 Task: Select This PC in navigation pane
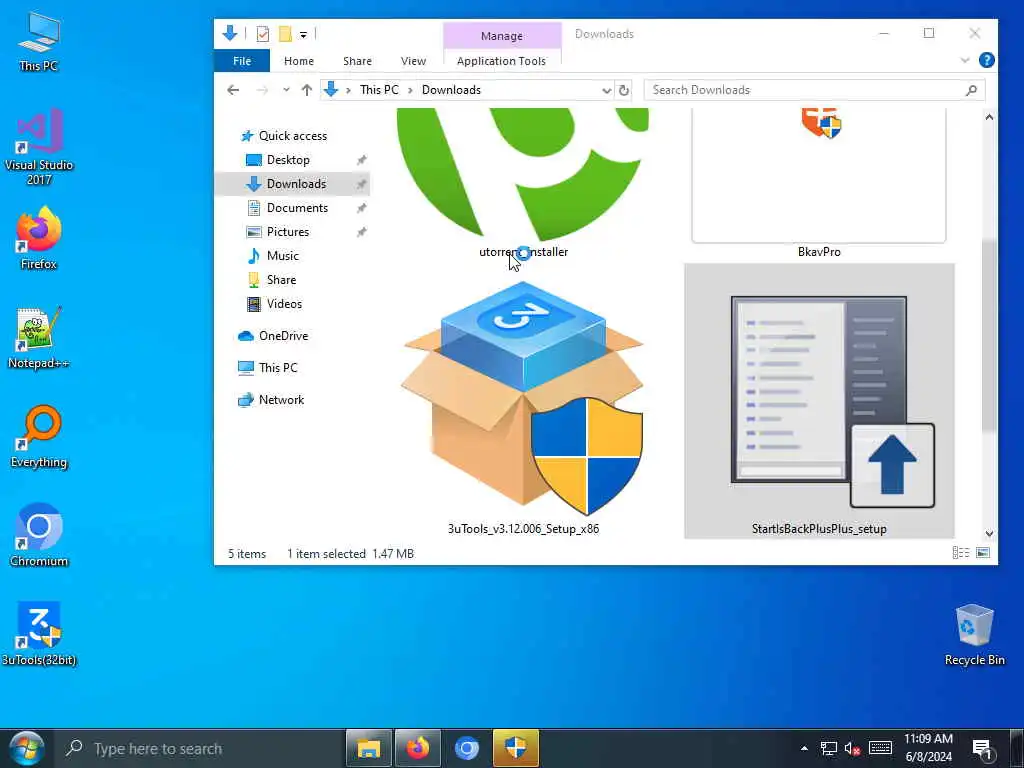(x=278, y=368)
